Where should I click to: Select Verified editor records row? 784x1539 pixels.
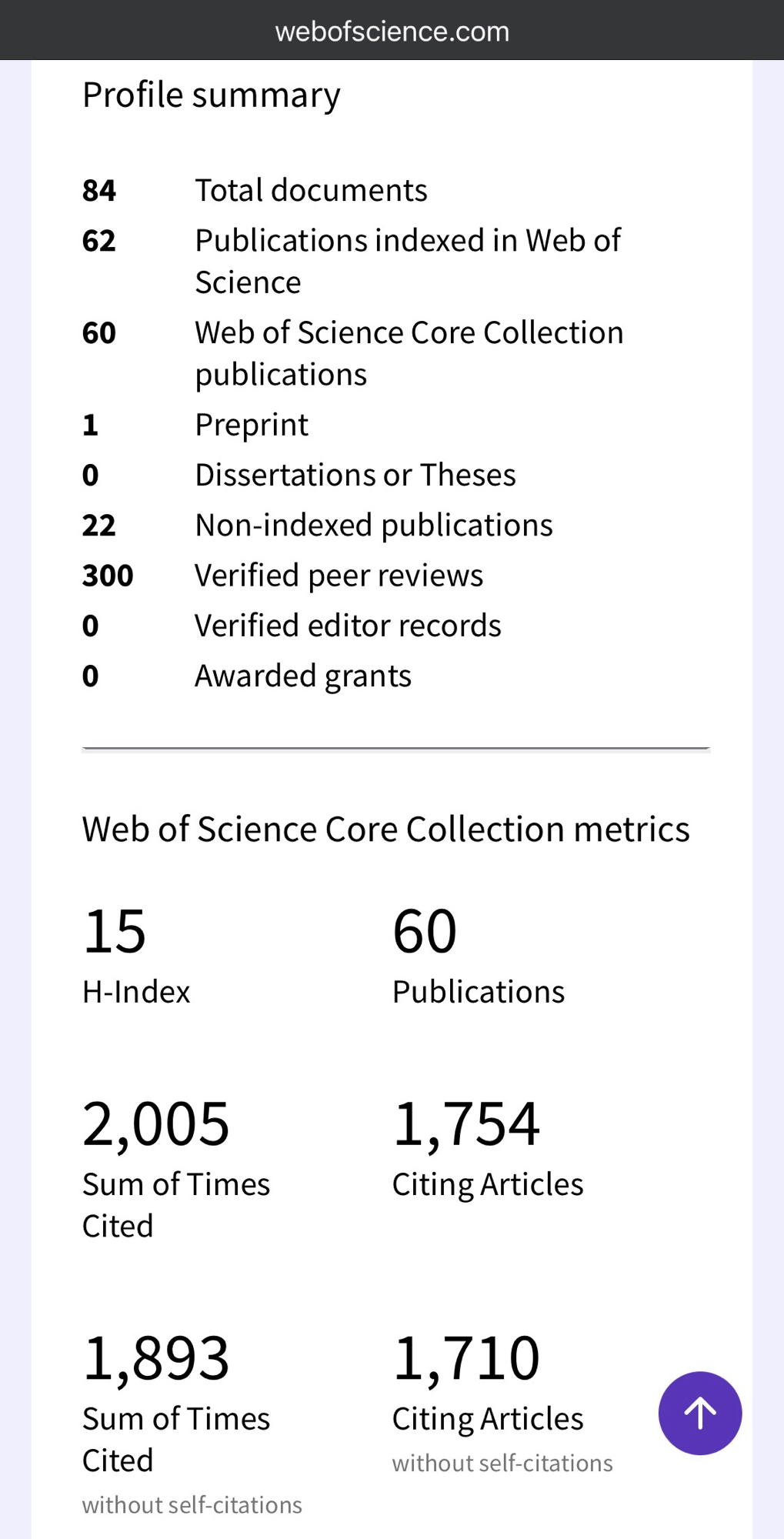click(x=347, y=626)
